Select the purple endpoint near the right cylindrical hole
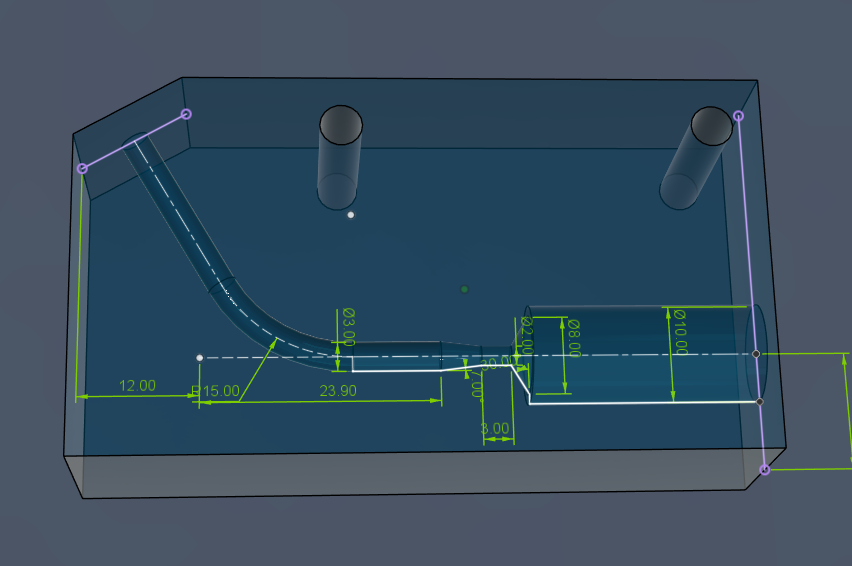The width and height of the screenshot is (852, 566). tap(738, 116)
